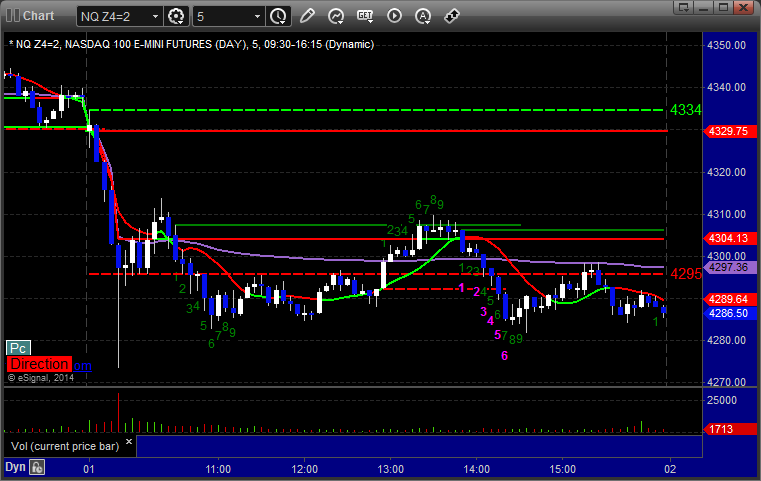Click the Pc button on the chart

[x=18, y=348]
